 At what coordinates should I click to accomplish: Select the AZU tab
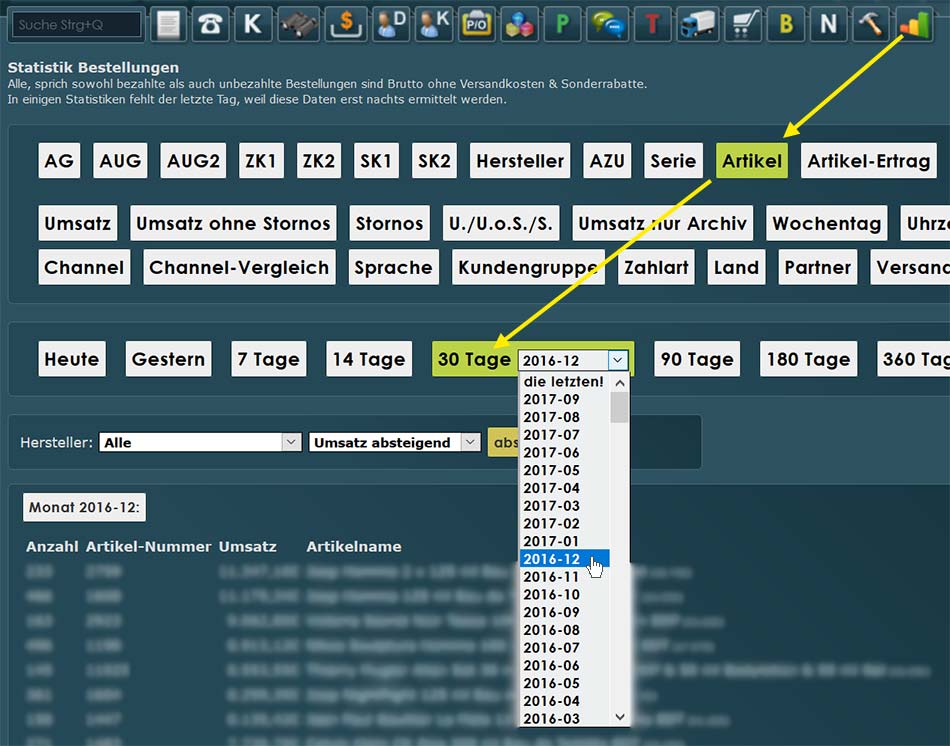pos(607,161)
